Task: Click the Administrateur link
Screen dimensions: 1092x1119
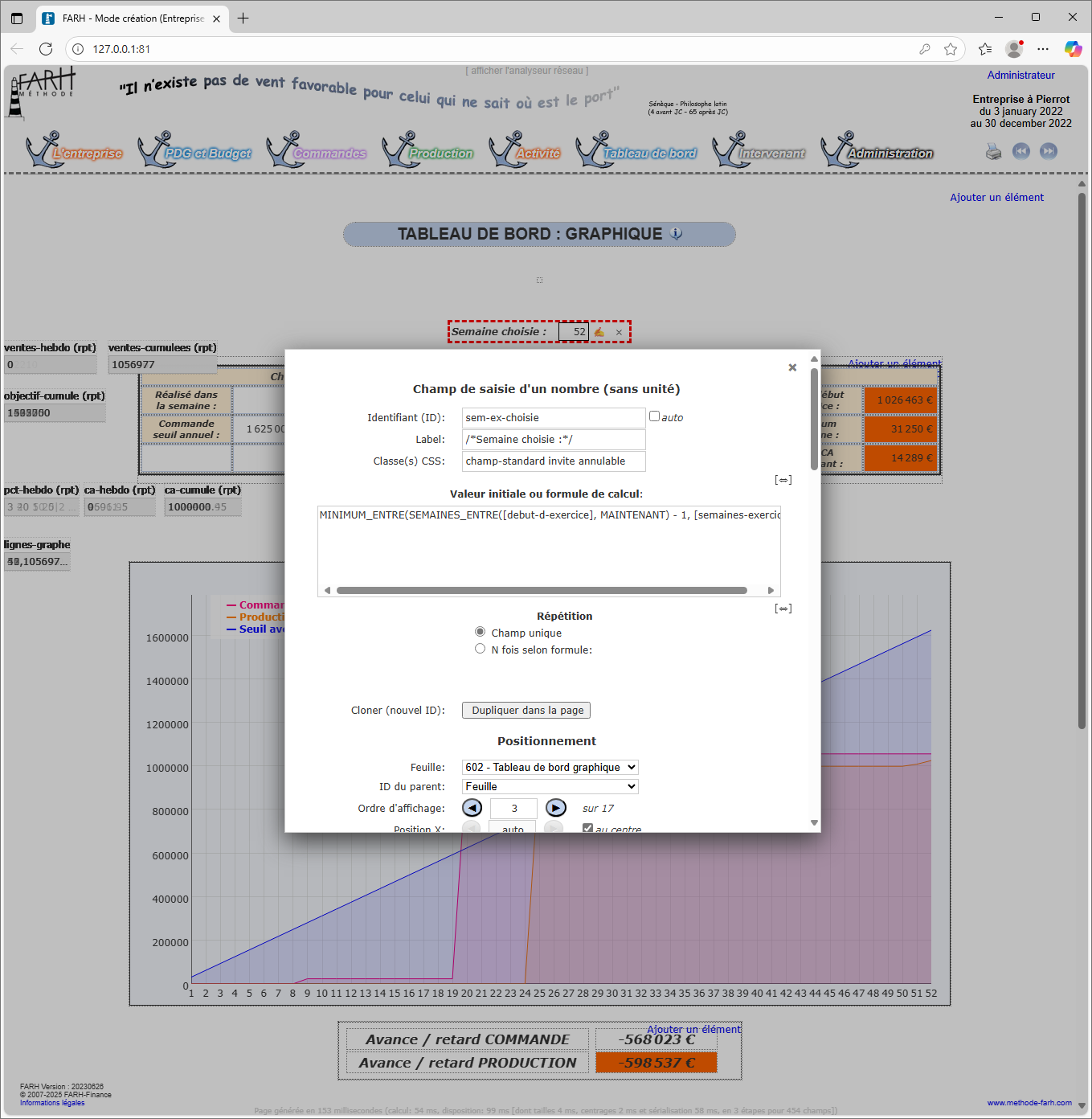Action: pos(1020,75)
